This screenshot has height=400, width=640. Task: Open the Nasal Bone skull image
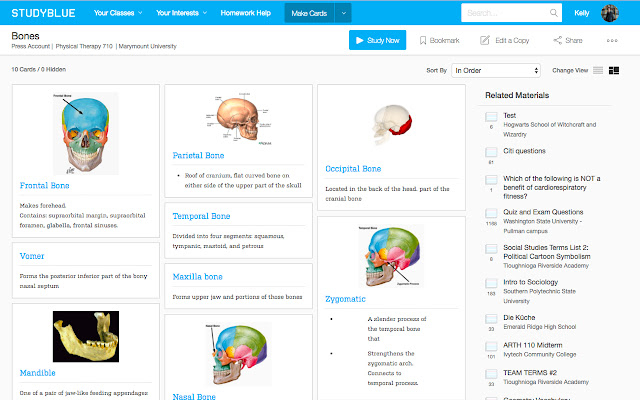point(238,353)
